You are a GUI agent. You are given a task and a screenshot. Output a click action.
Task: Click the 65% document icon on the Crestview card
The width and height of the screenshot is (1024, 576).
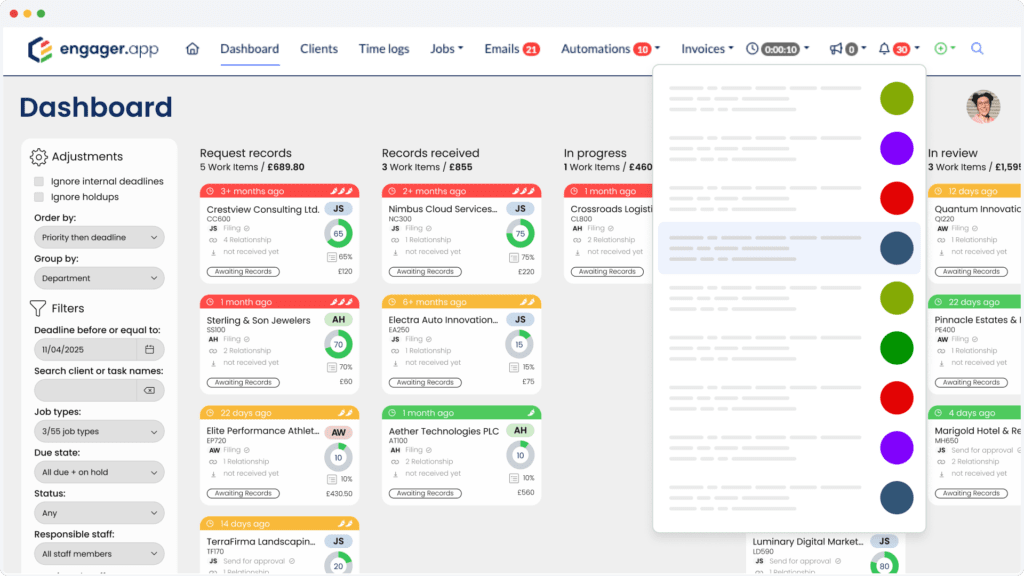coord(332,257)
